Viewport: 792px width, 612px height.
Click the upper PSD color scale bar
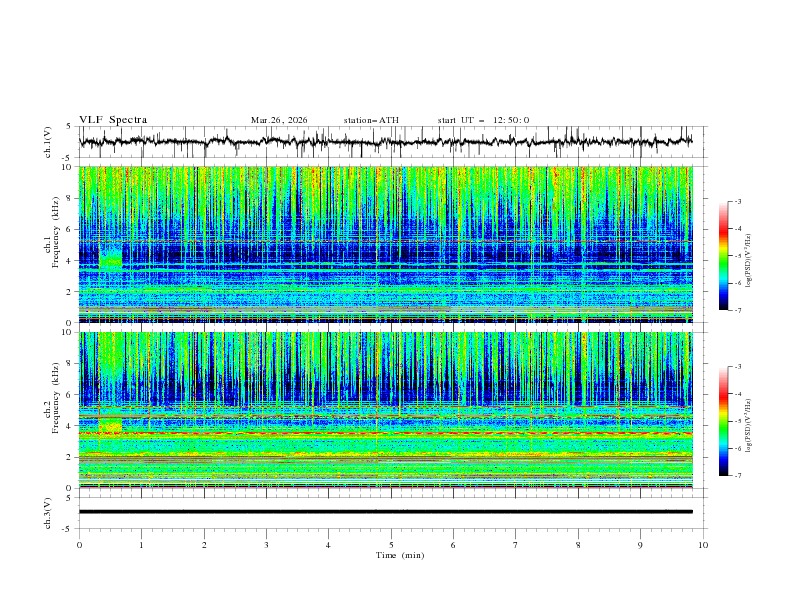pos(723,256)
